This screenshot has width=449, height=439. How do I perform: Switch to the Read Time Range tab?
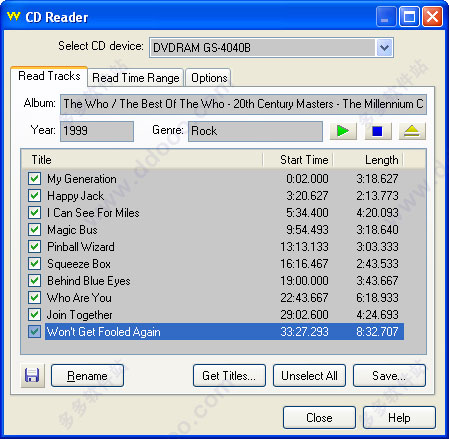click(136, 78)
